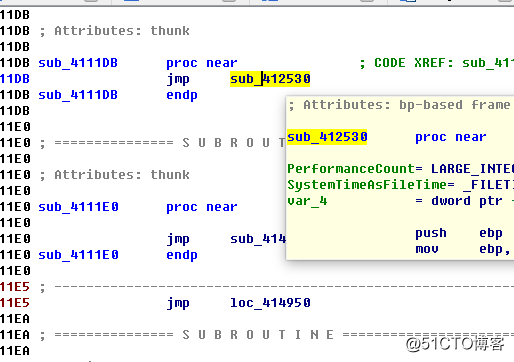Click 'proc near' keyword on sub_4111E0 line
The height and width of the screenshot is (362, 514).
click(202, 207)
